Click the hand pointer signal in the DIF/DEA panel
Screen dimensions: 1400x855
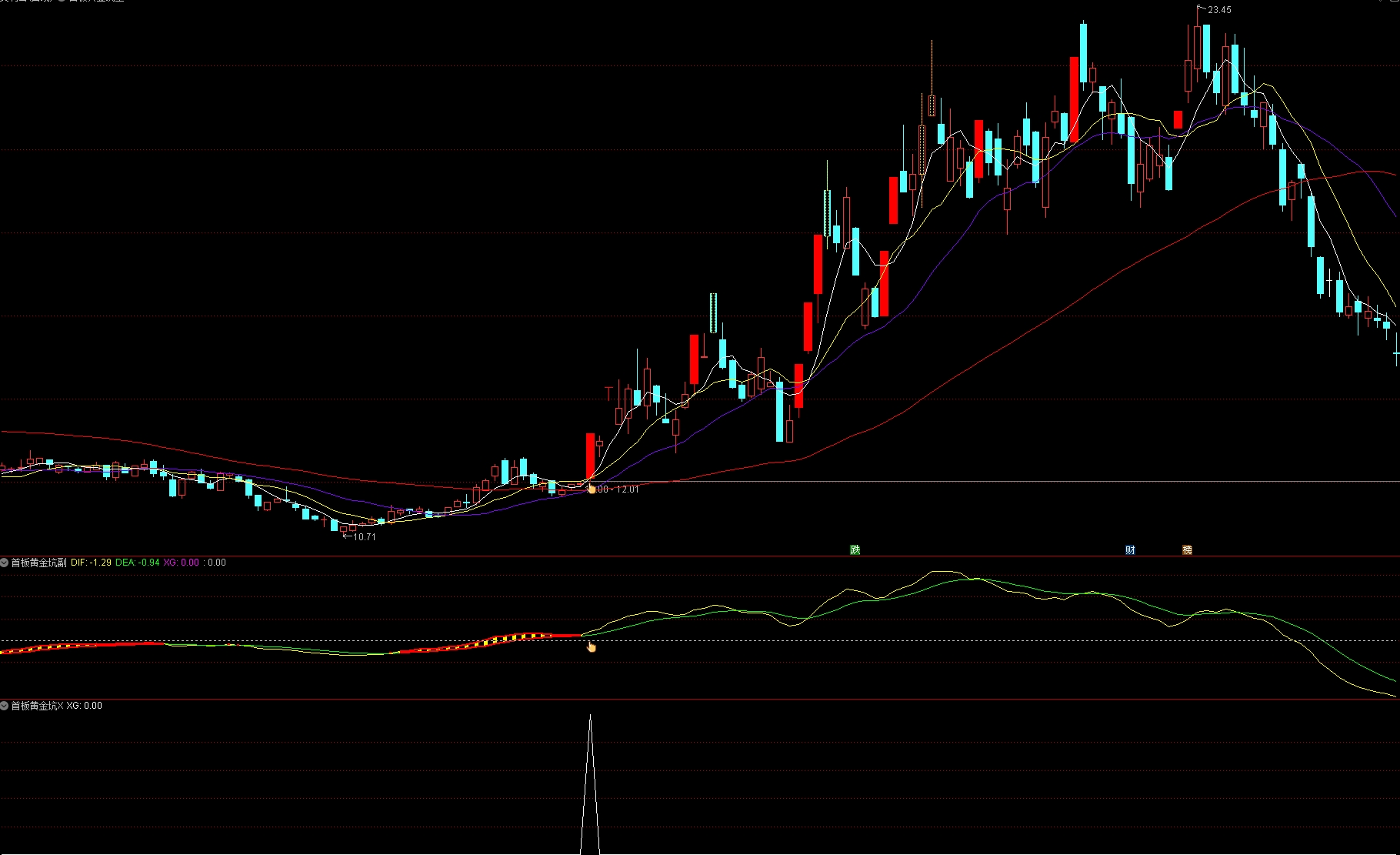point(591,646)
